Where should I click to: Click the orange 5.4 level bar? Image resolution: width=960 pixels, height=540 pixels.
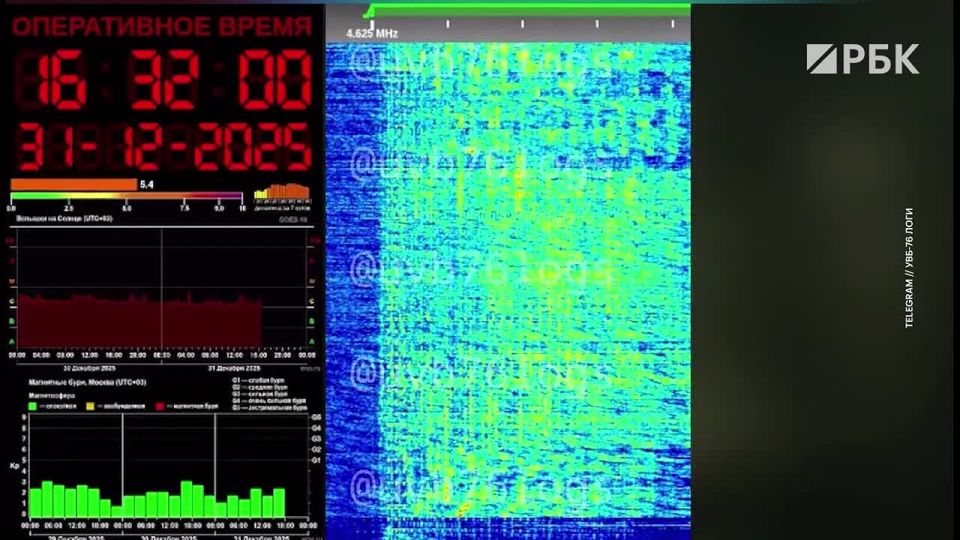click(73, 184)
